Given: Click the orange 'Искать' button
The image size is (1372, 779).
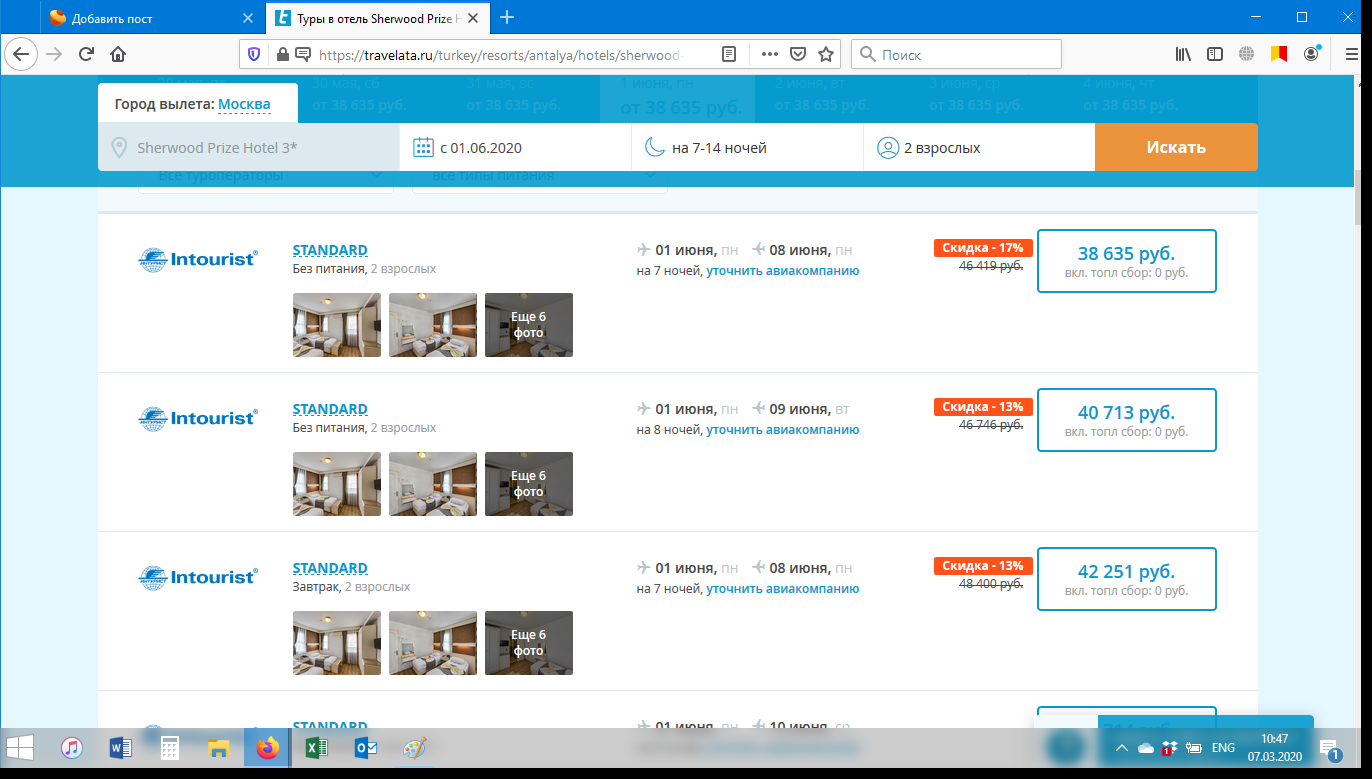Looking at the screenshot, I should (x=1176, y=148).
